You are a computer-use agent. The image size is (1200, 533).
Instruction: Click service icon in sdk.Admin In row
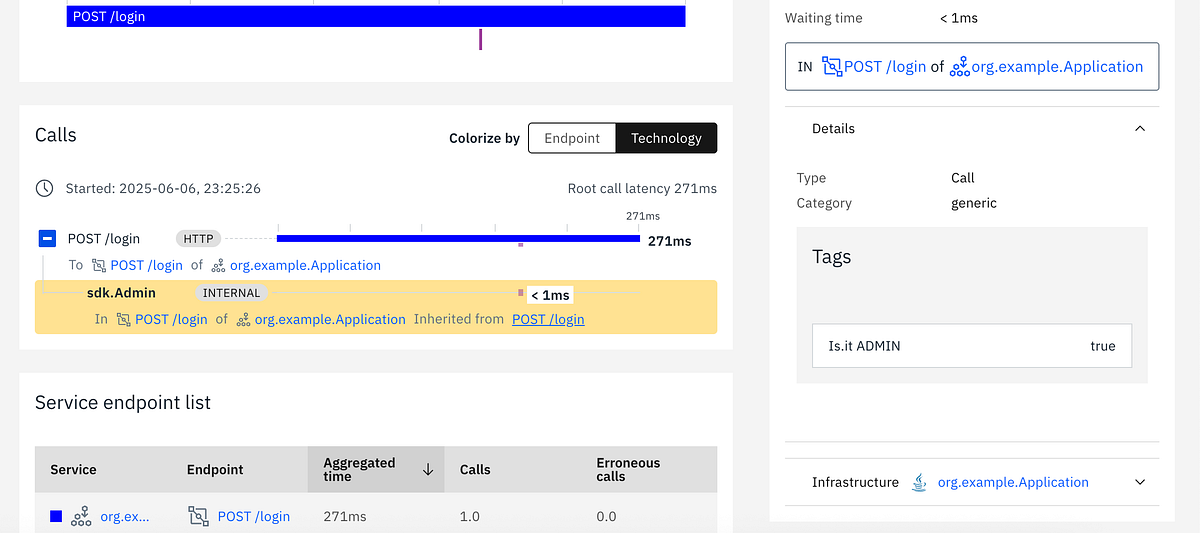[x=243, y=319]
